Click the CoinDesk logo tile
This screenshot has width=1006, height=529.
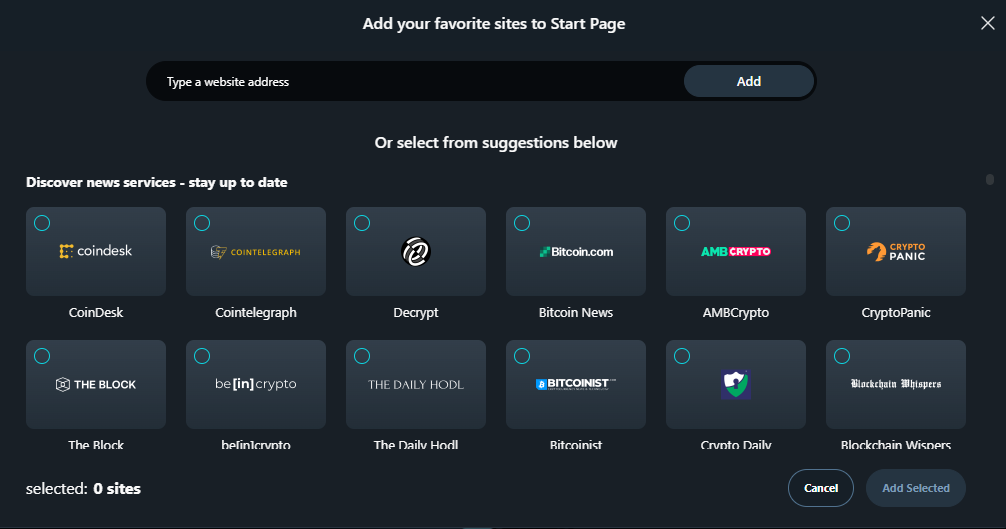96,251
